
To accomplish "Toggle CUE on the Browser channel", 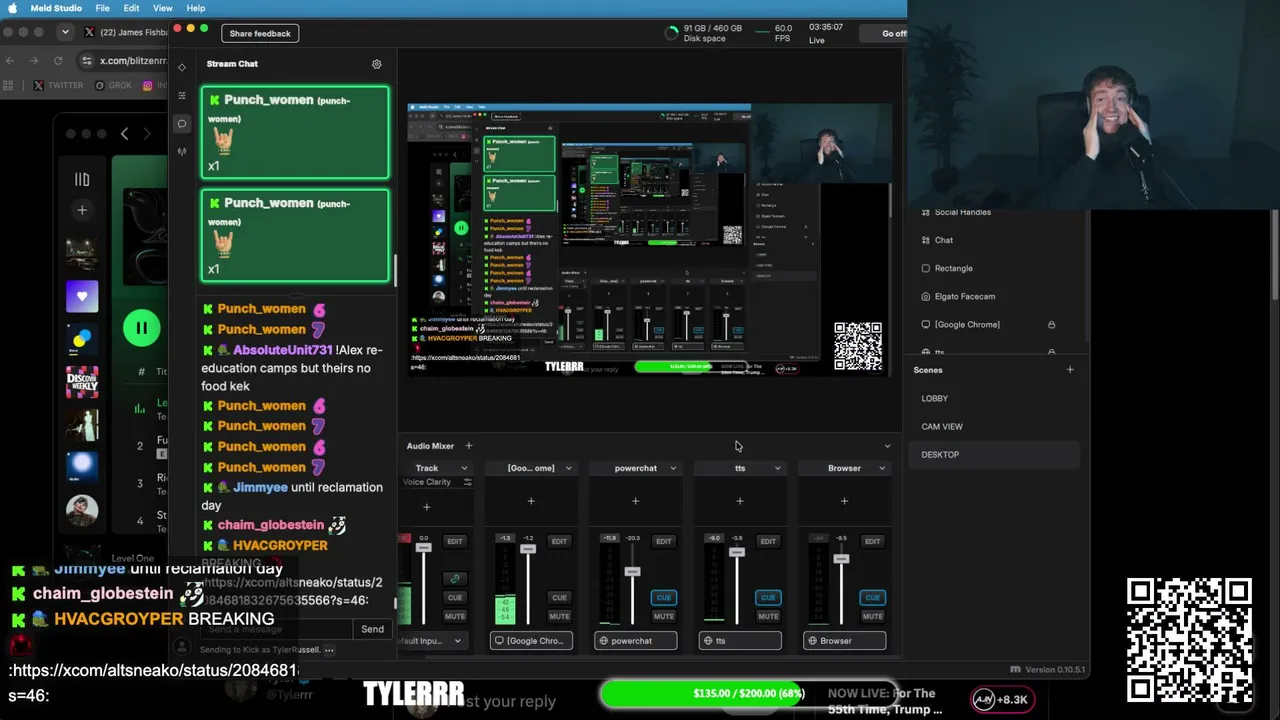I will pos(872,598).
